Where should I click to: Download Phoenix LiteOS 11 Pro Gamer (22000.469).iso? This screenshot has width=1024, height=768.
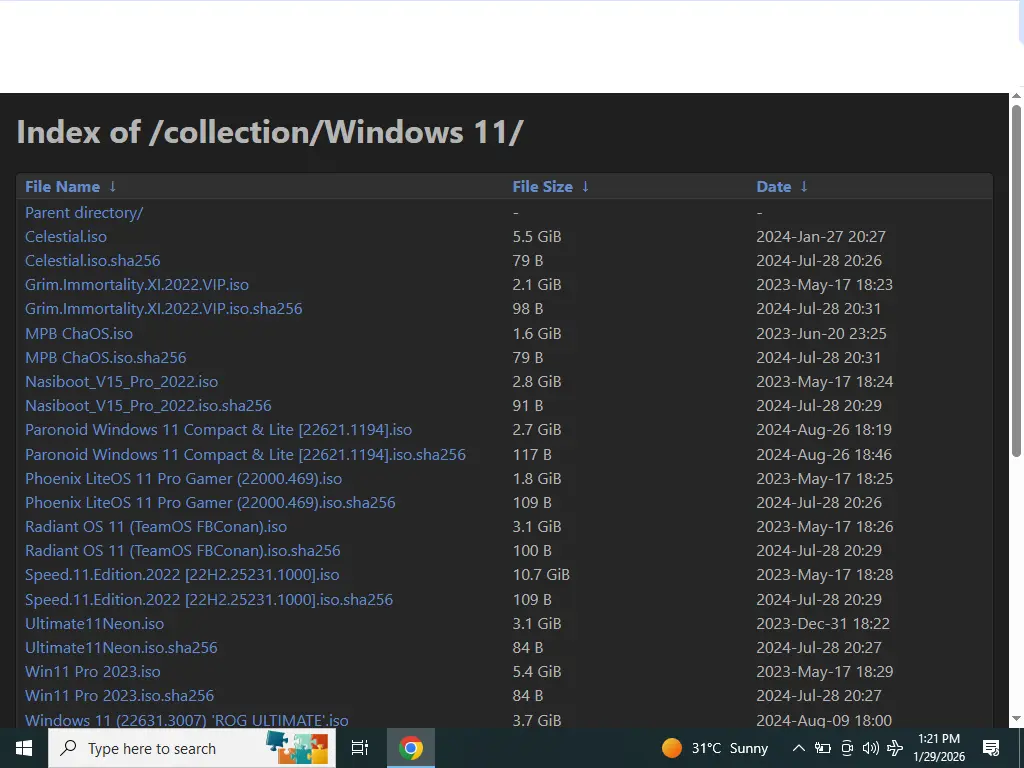(x=184, y=479)
